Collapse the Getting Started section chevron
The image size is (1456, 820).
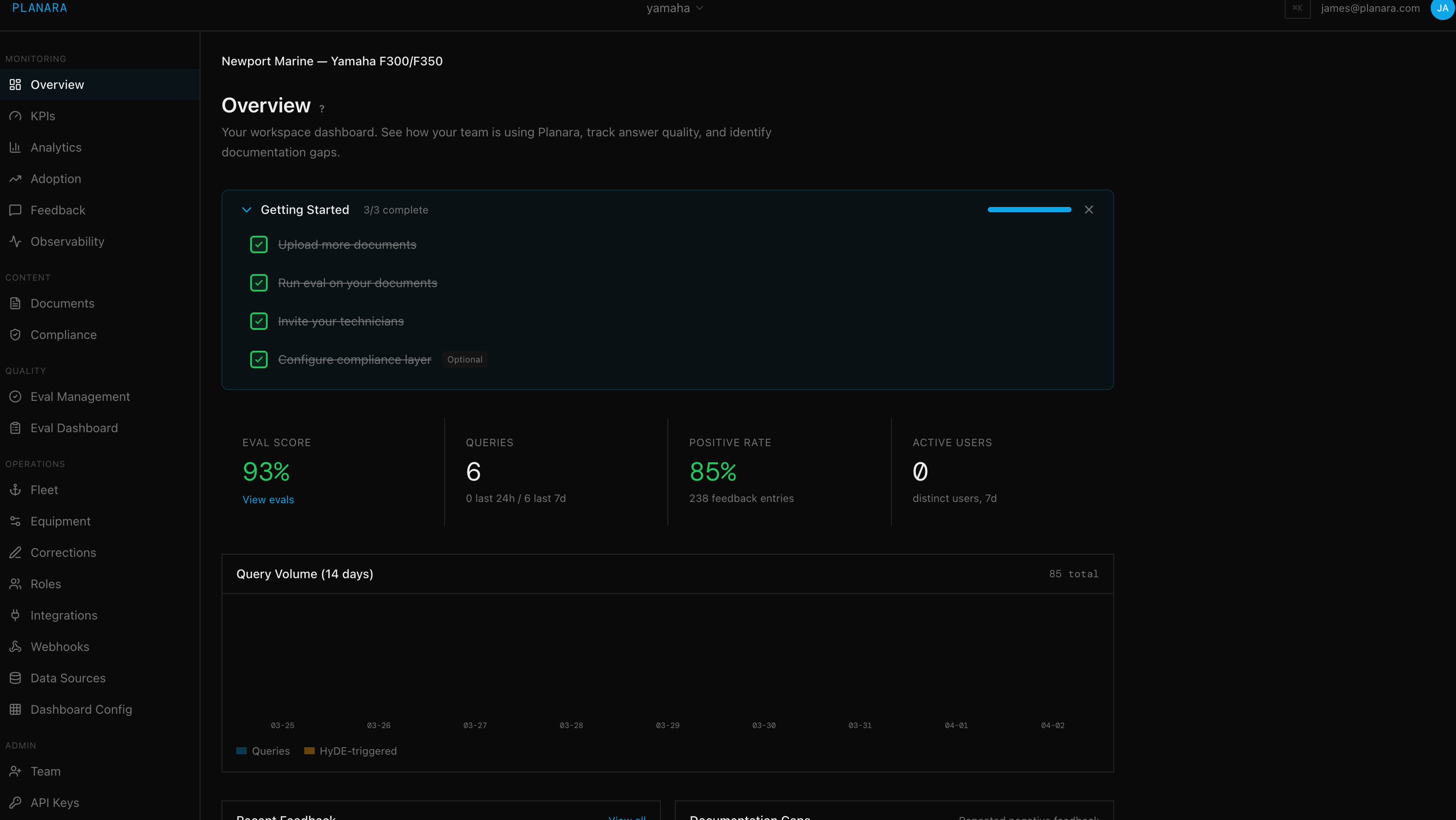tap(246, 210)
